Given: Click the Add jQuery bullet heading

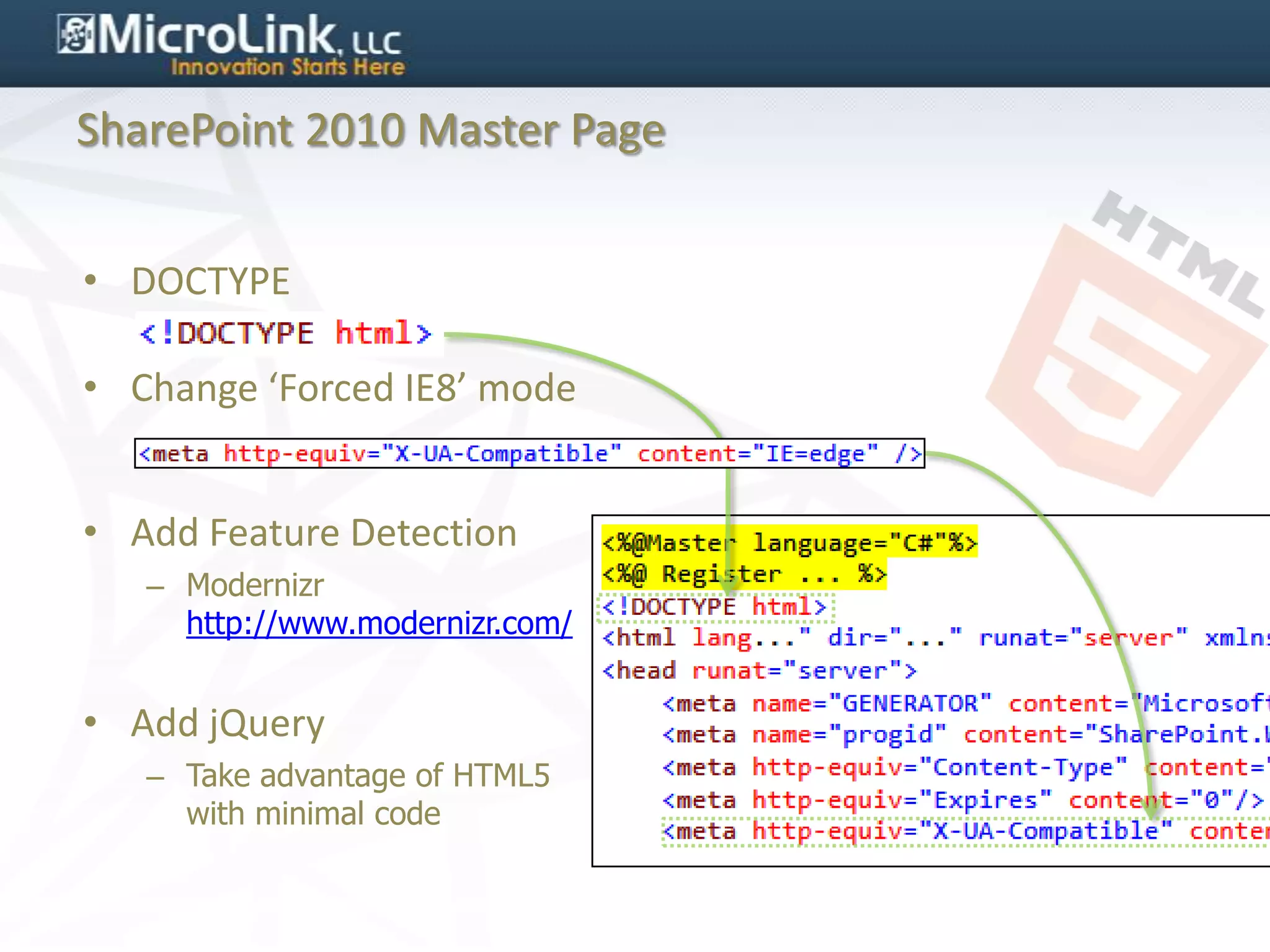Looking at the screenshot, I should (x=228, y=723).
